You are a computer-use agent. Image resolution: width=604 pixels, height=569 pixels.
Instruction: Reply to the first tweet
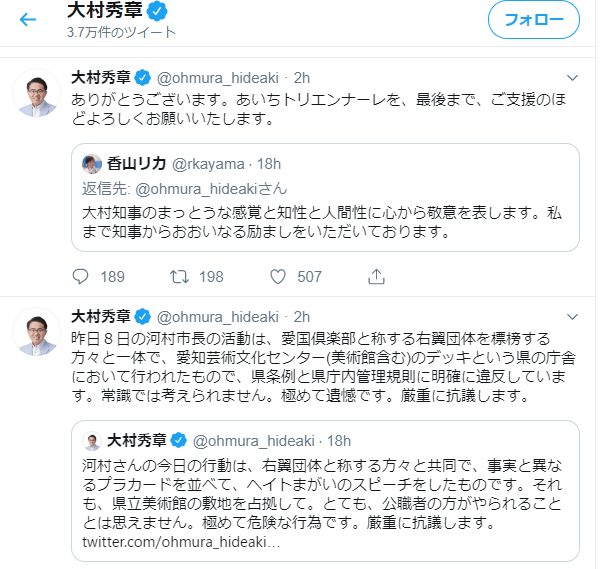82,276
